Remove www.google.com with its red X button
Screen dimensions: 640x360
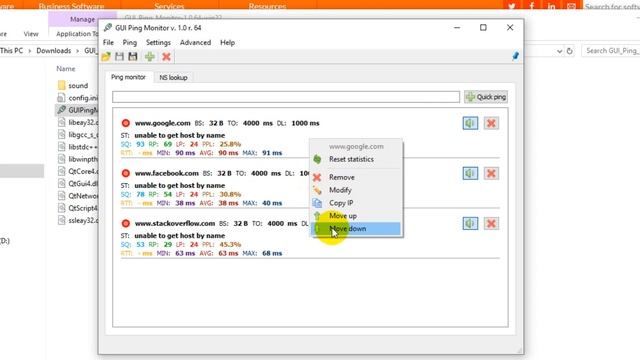(491, 123)
